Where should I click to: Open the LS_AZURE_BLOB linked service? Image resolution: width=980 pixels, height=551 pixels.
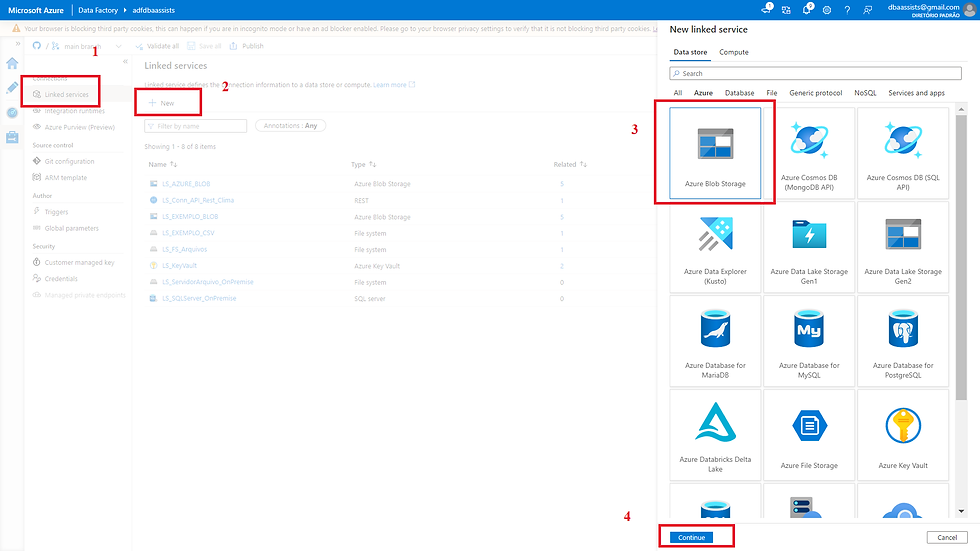(186, 184)
